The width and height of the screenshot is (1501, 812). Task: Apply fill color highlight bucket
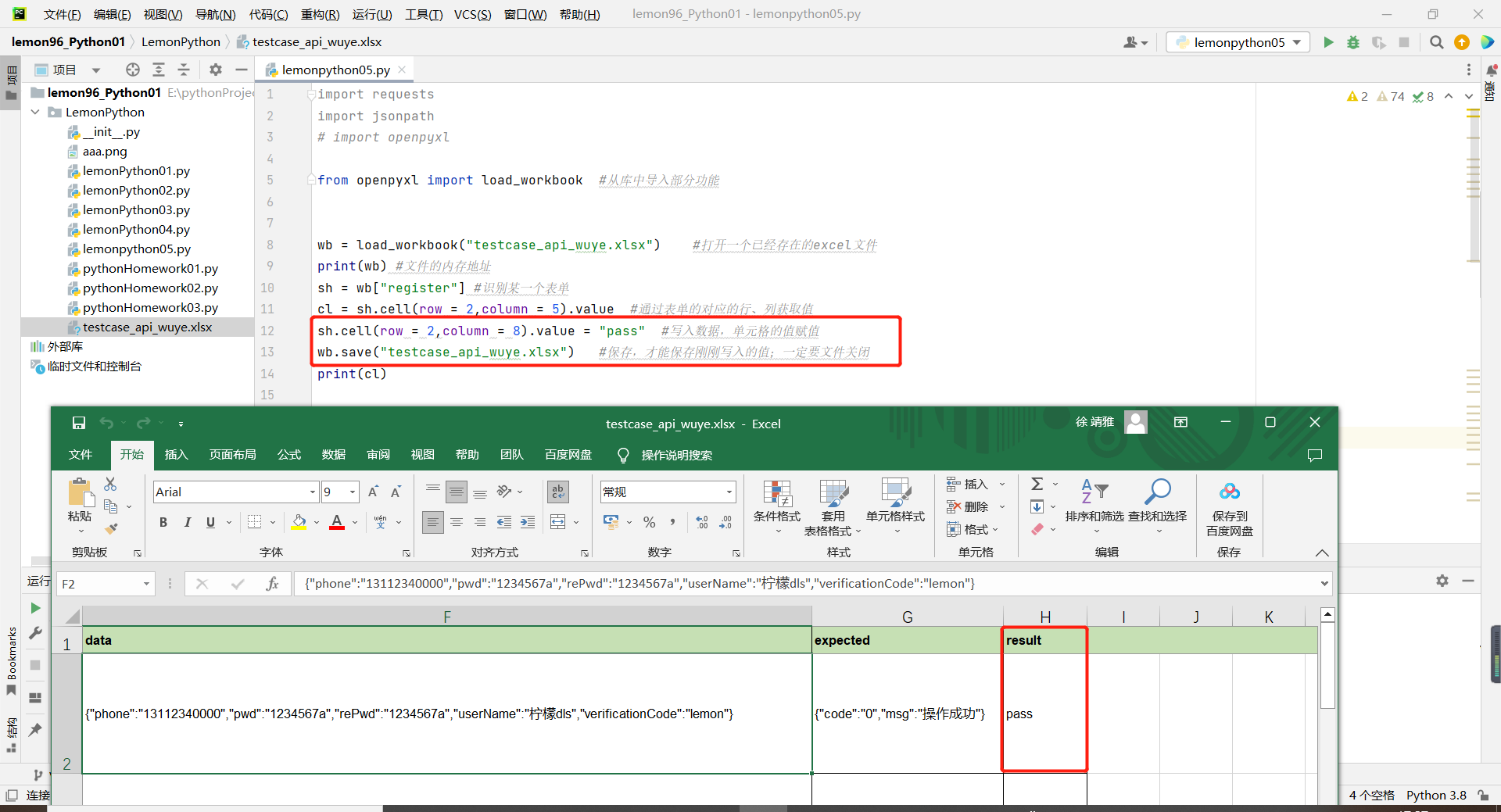point(299,522)
